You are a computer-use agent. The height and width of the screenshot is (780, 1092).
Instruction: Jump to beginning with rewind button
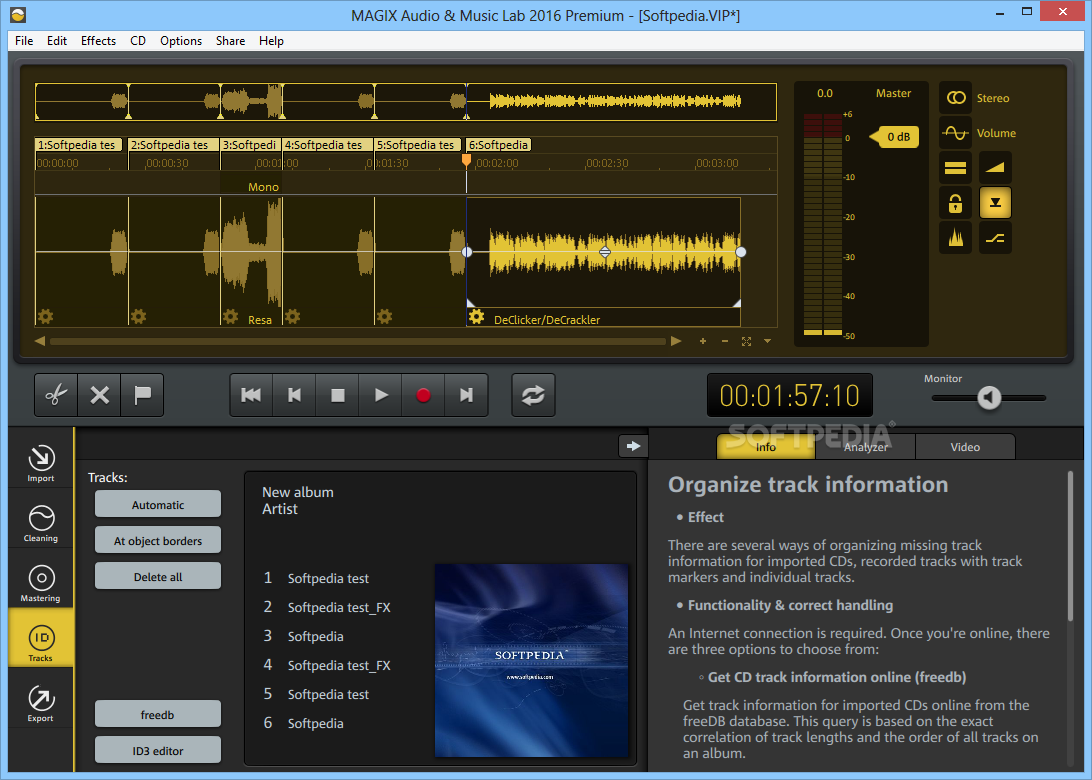coord(251,395)
